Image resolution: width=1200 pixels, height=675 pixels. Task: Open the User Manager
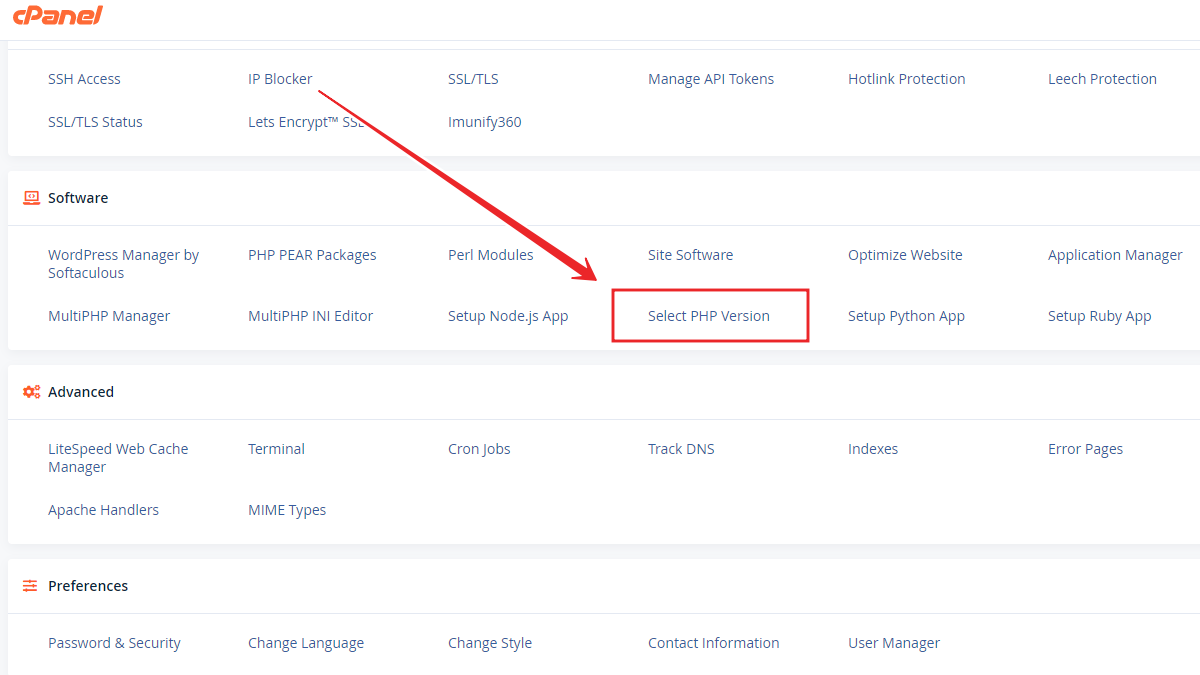click(x=894, y=642)
